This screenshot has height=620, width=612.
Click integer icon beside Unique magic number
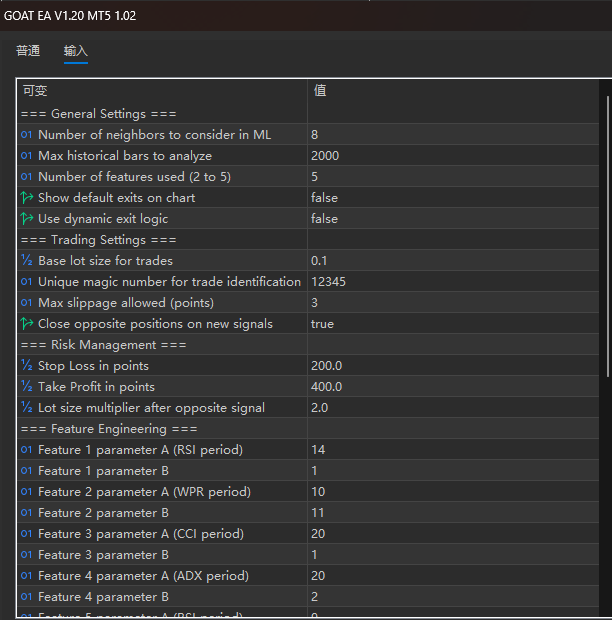coord(26,282)
